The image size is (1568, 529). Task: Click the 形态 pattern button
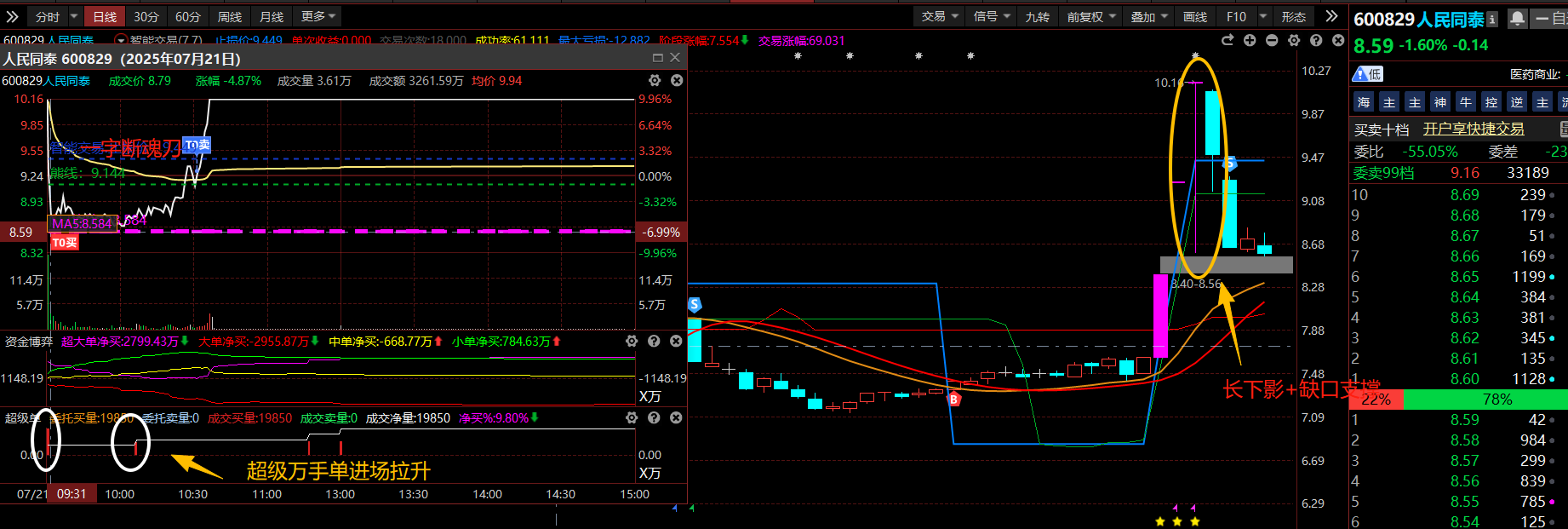coord(1294,17)
